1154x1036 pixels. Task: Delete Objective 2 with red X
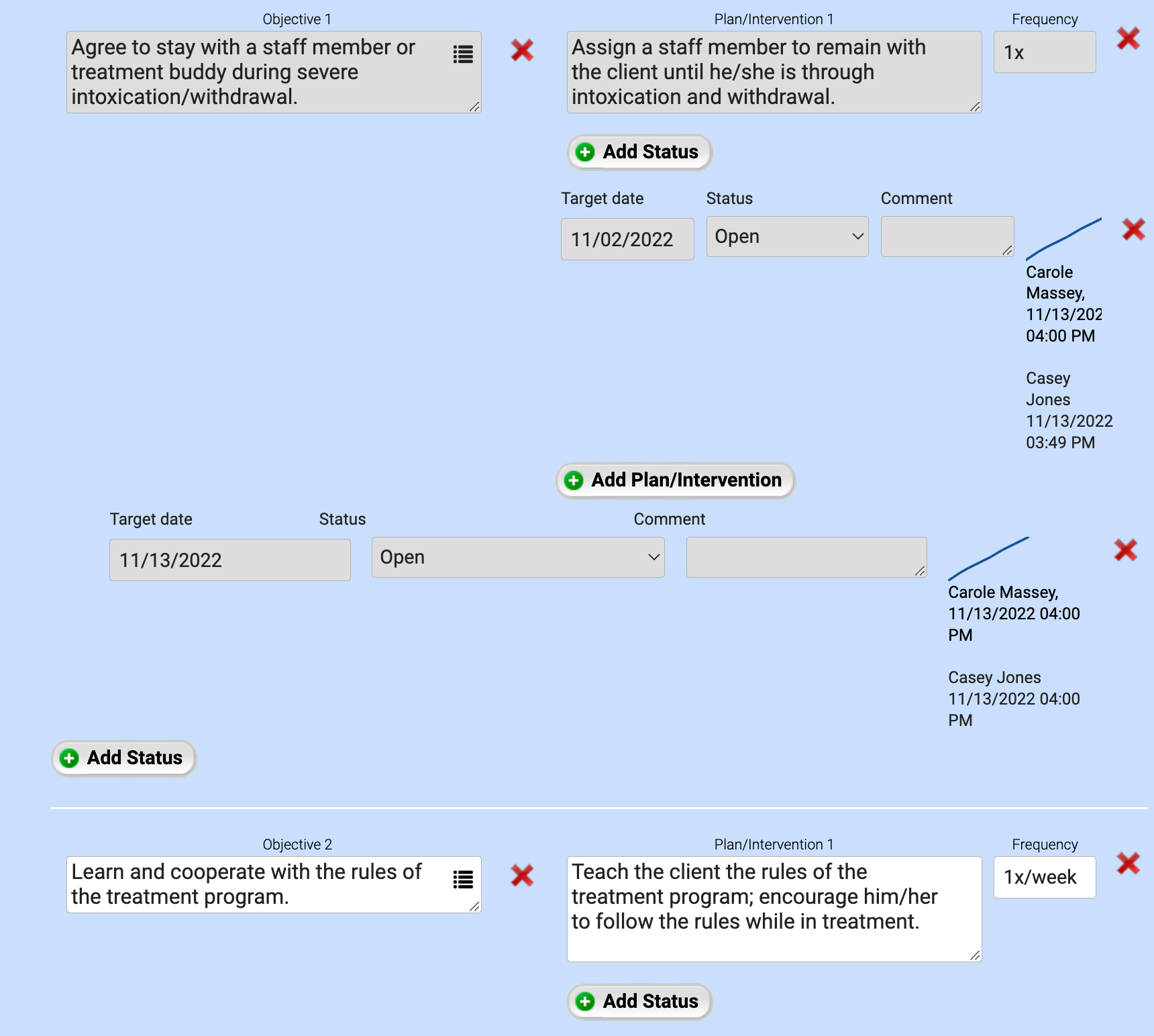522,875
